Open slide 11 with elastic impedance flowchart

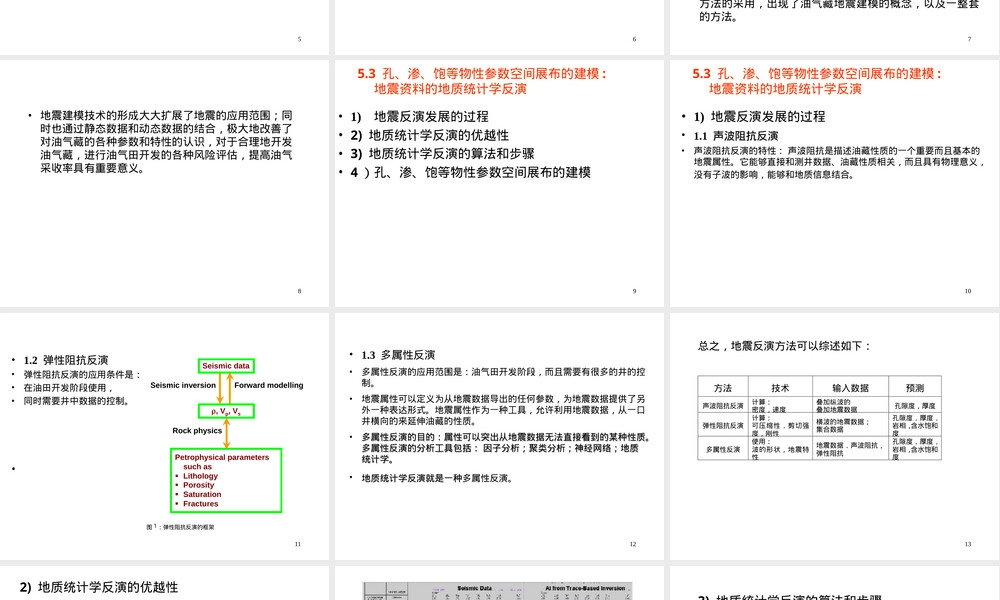165,436
